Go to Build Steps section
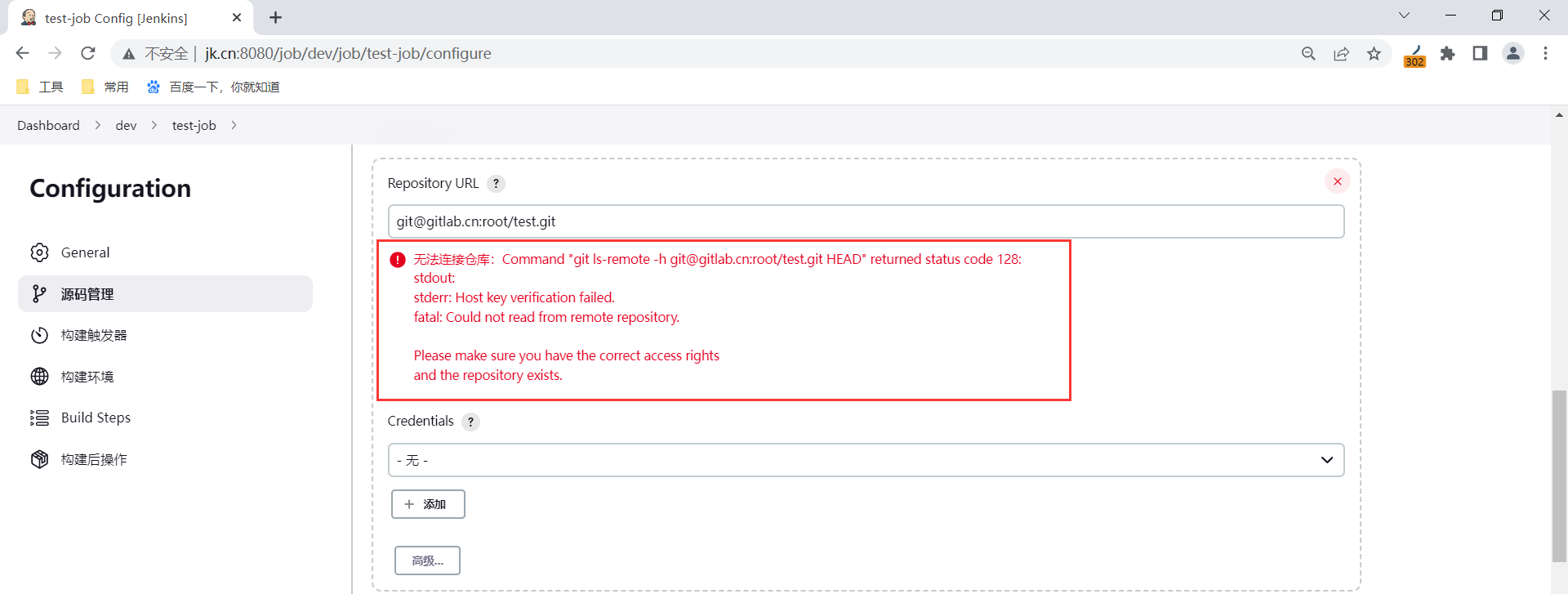 point(165,418)
